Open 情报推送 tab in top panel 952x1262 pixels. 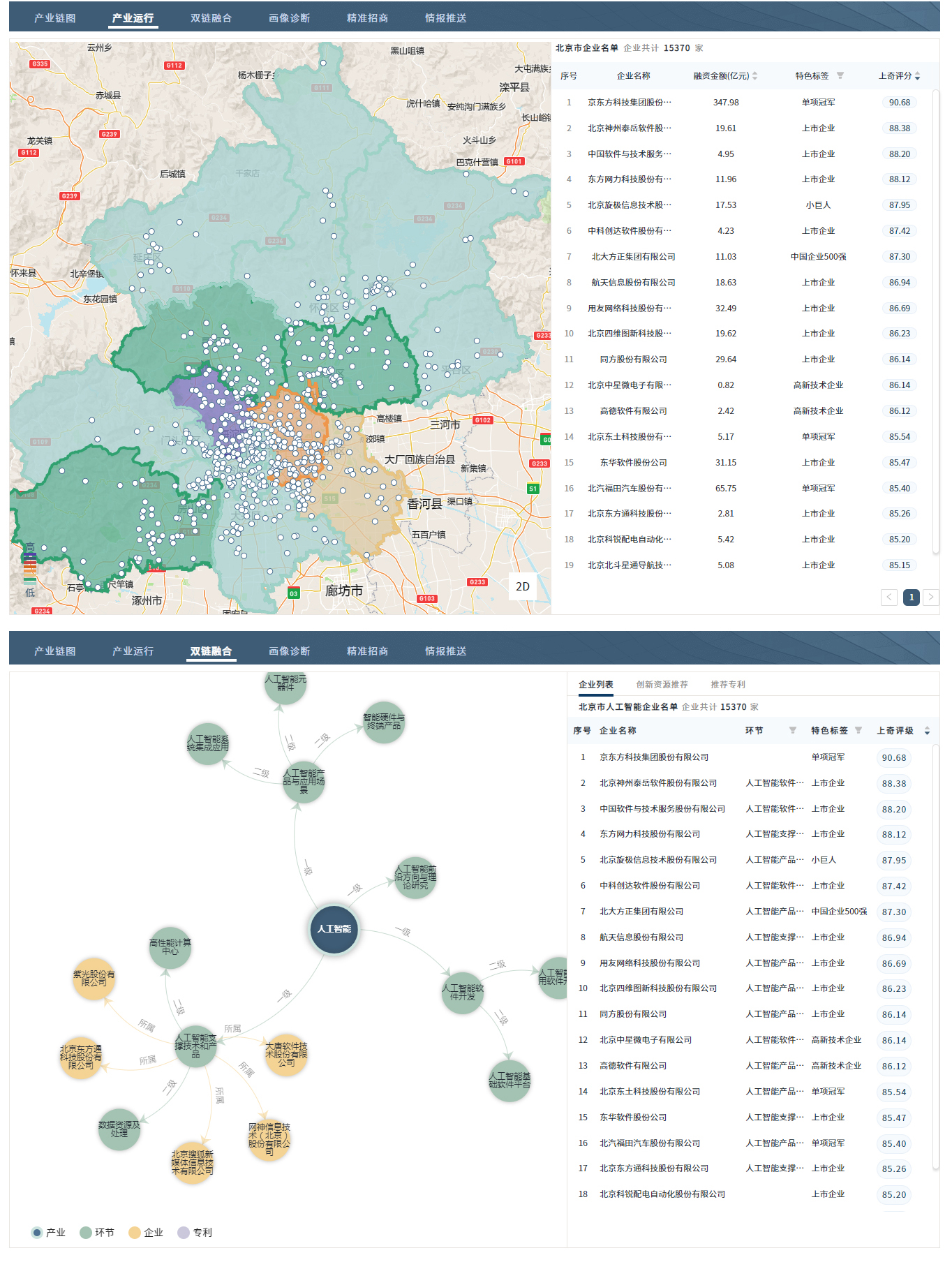pyautogui.click(x=445, y=18)
